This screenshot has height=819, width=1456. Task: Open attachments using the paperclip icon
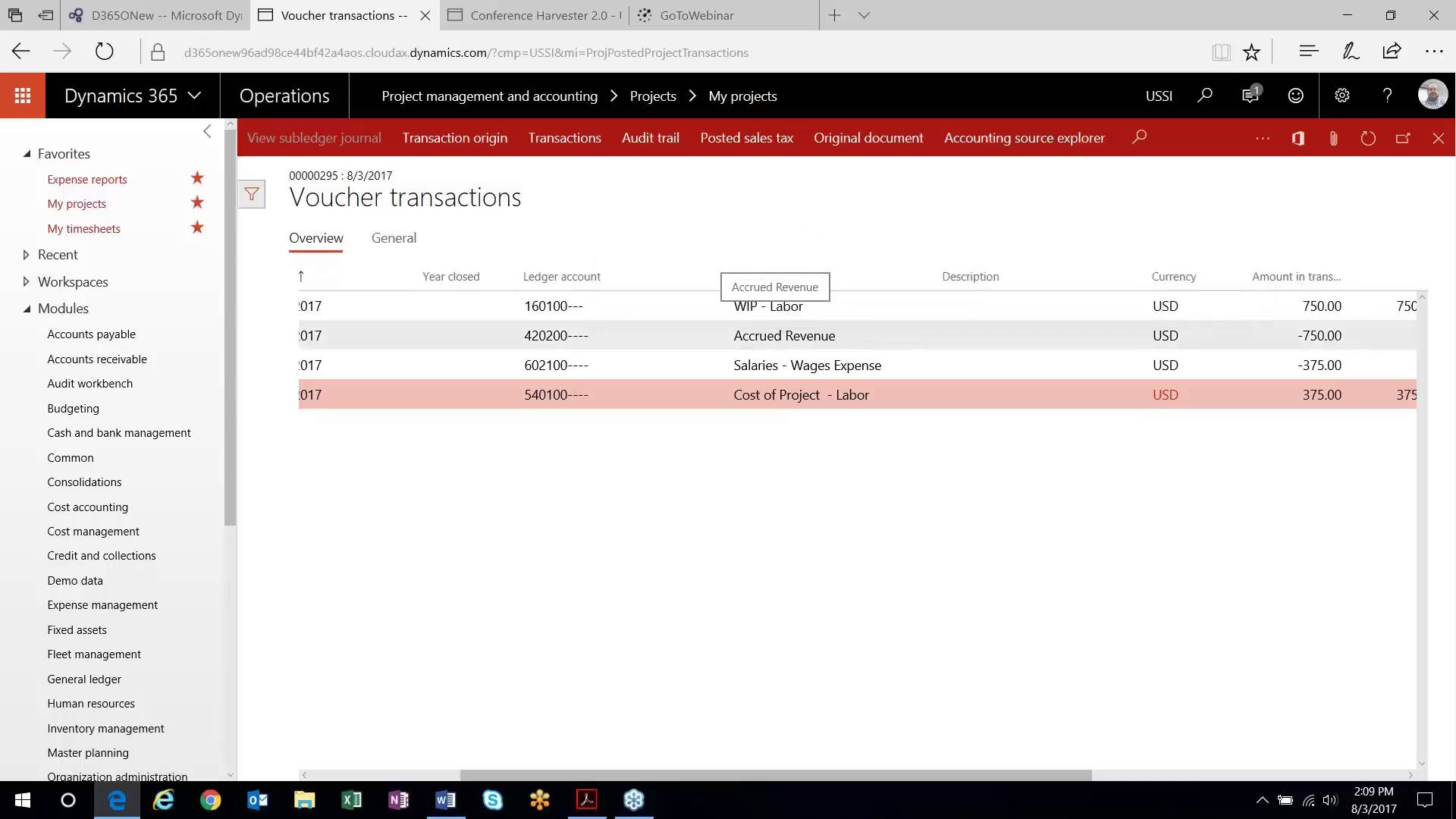tap(1334, 138)
